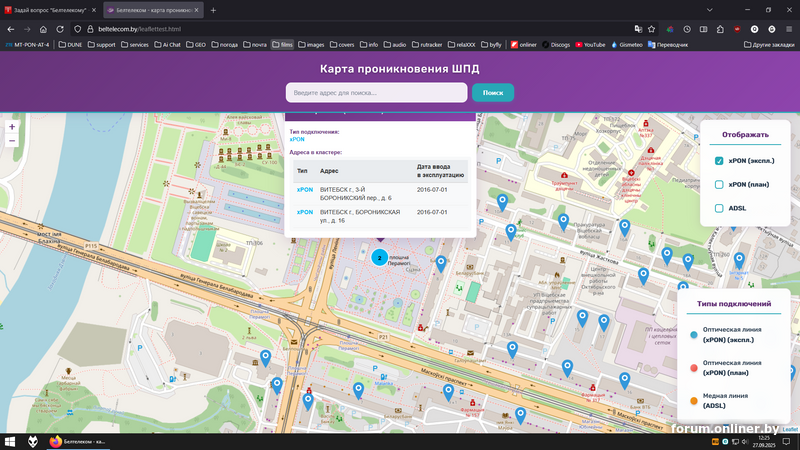This screenshot has height=450, width=800.
Task: Uncheck the xPON (экспл.) checkbox
Action: coord(719,161)
